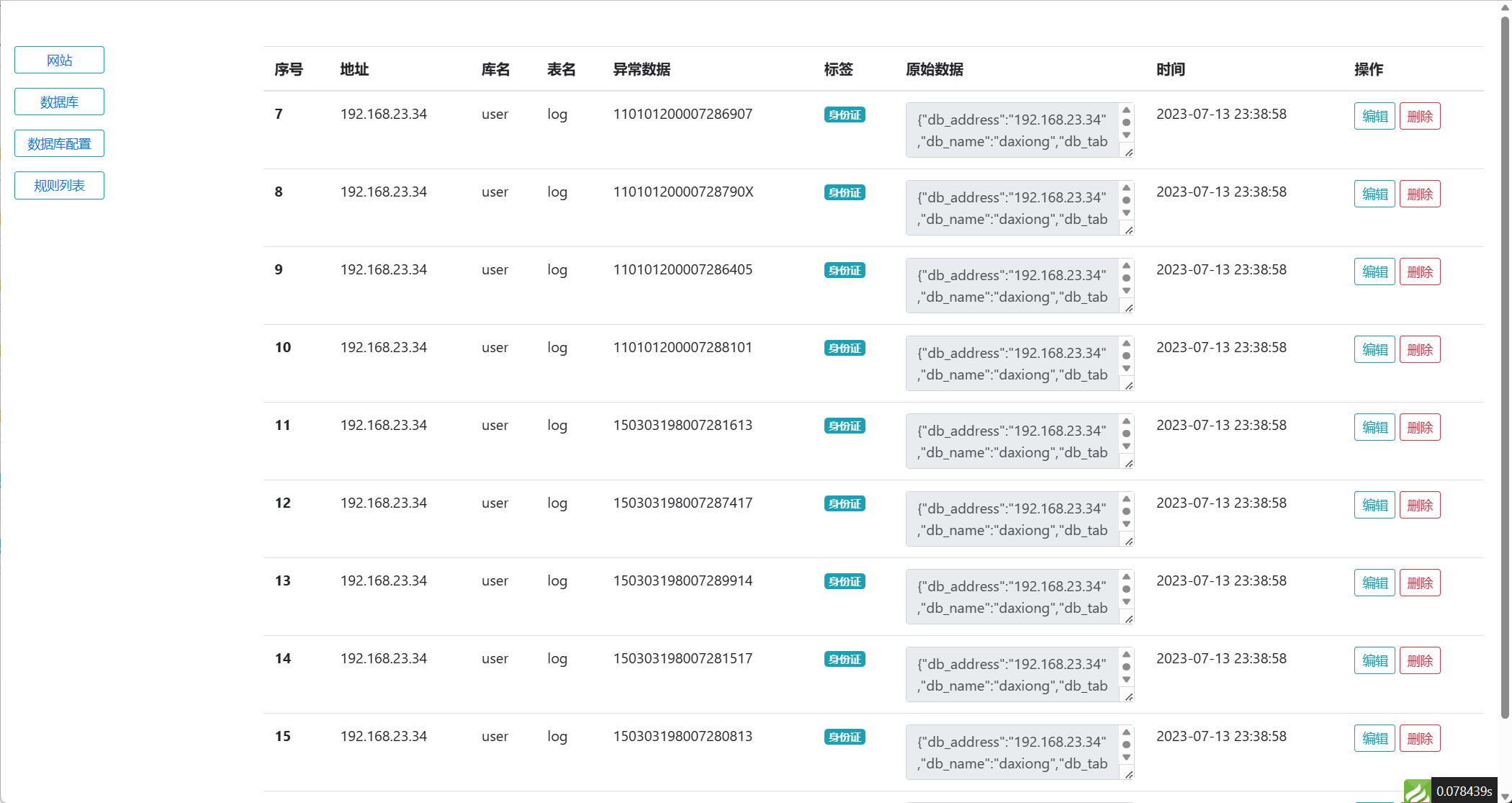This screenshot has width=1512, height=803.
Task: Open the 数据库 menu item
Action: 59,102
